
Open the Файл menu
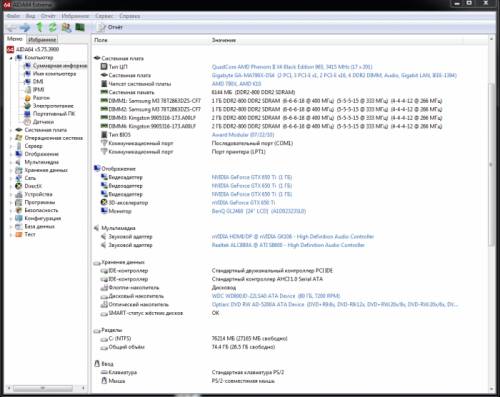13,16
